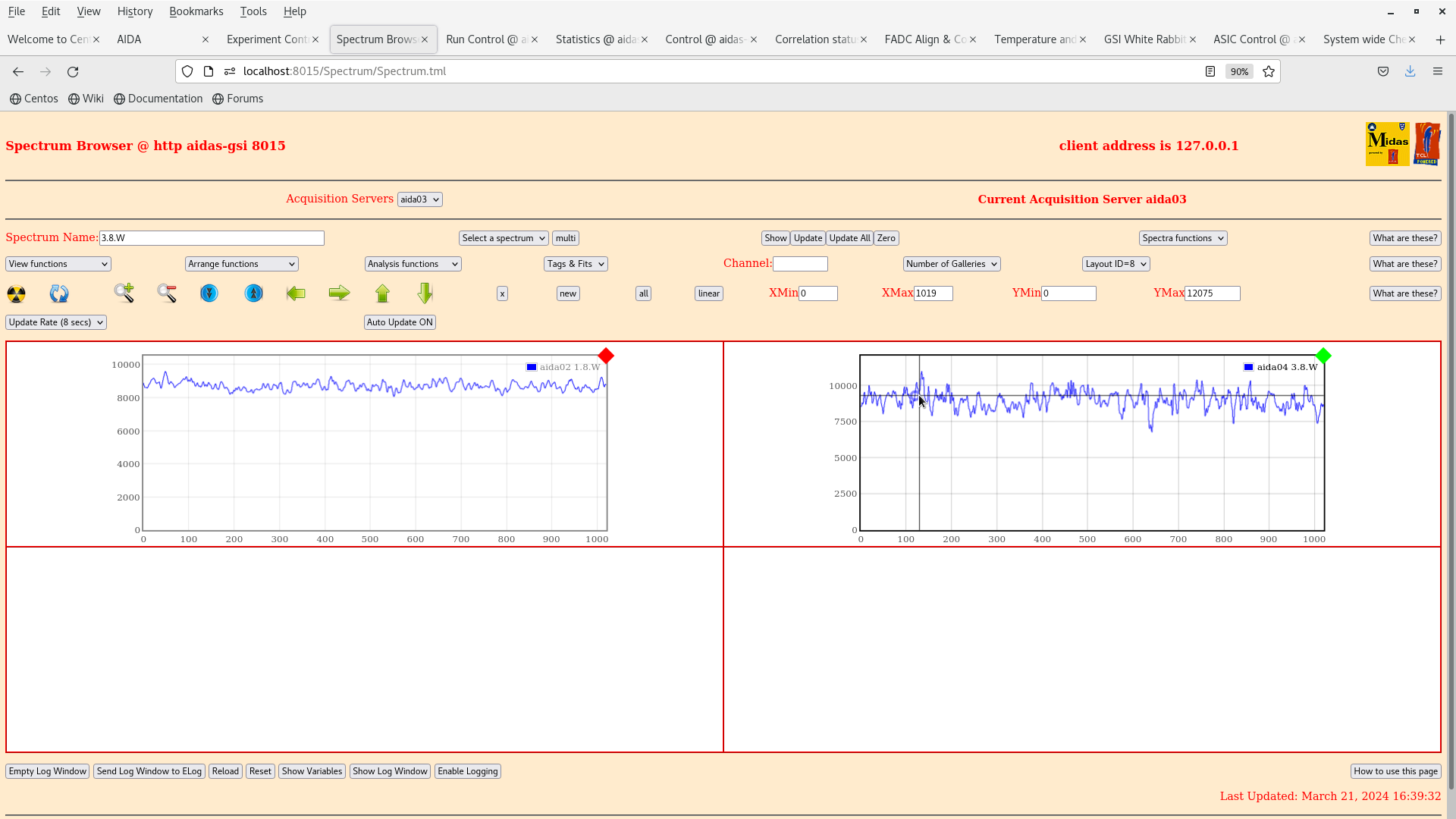Expand the Analysis functions dropdown
1456x819 pixels.
pyautogui.click(x=413, y=264)
